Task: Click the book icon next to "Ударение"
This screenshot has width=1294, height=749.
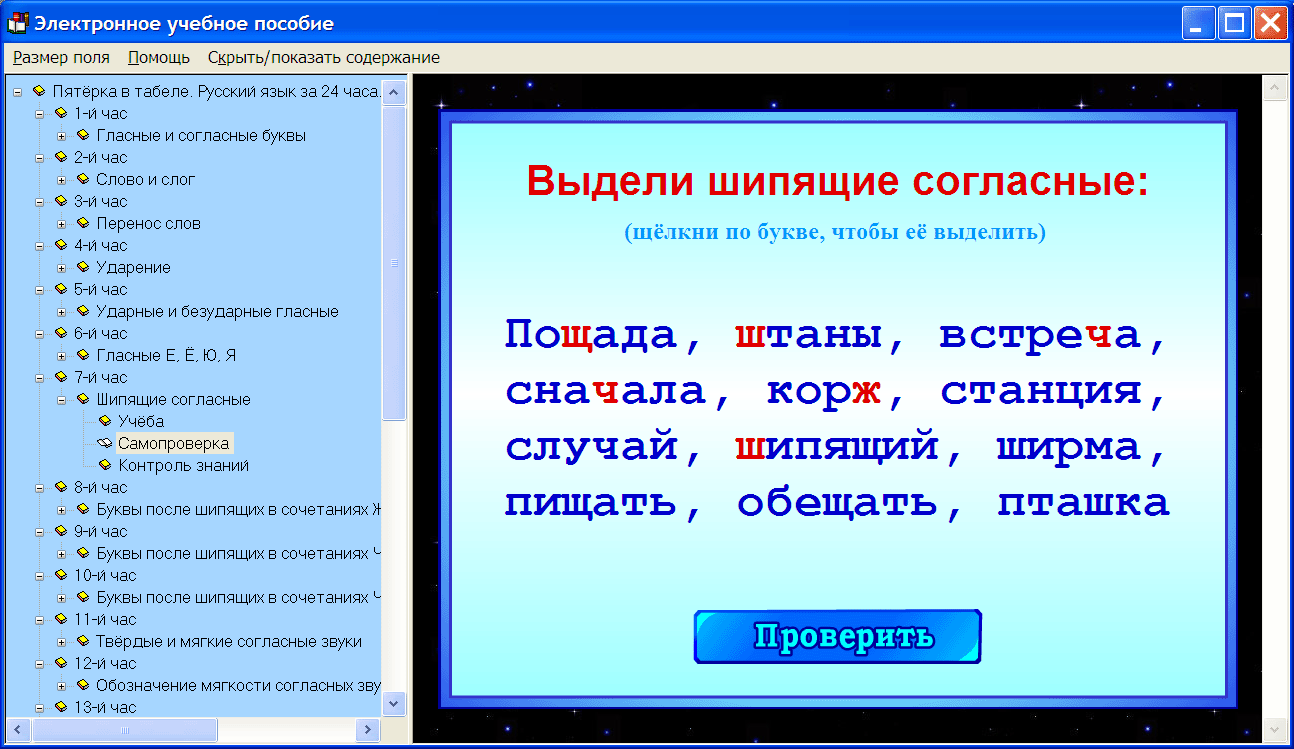Action: 82,267
